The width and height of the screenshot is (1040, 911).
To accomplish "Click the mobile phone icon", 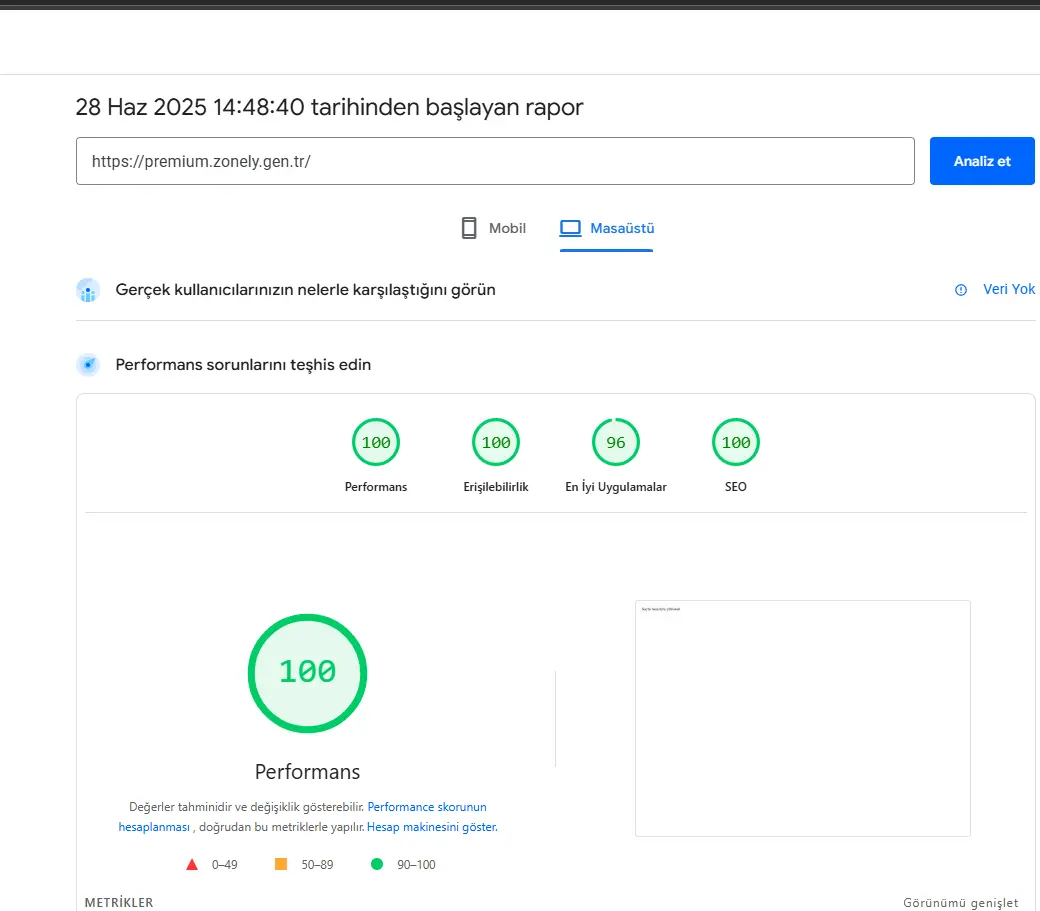I will 469,228.
